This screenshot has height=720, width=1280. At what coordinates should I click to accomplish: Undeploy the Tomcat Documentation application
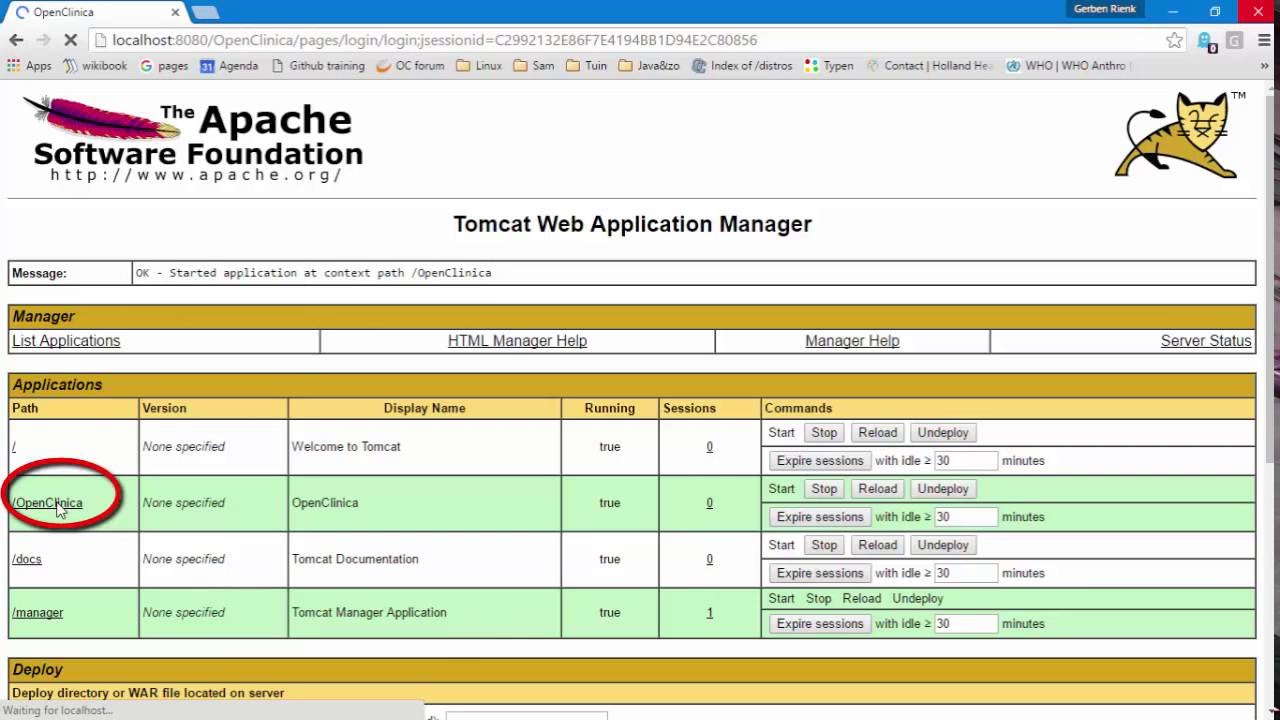click(943, 545)
